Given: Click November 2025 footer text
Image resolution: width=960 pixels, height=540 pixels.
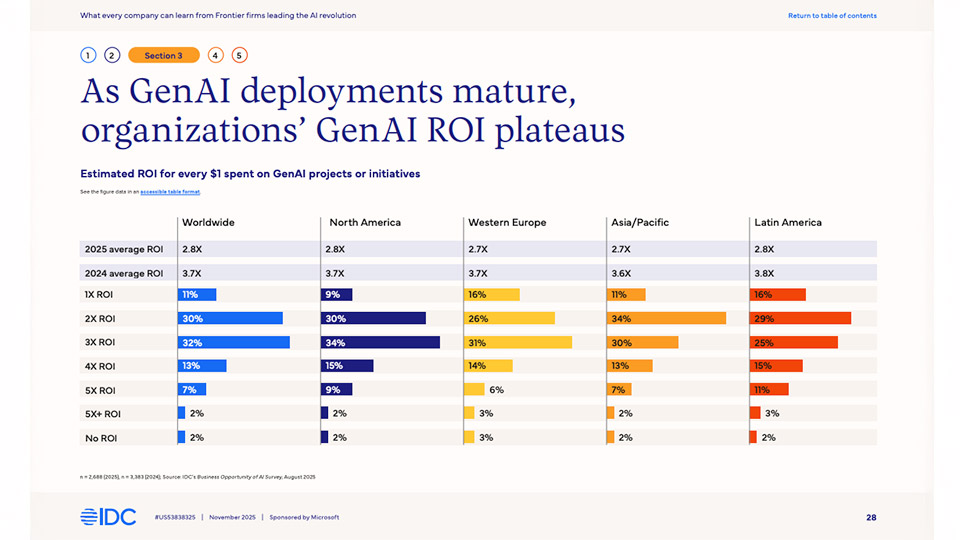Looking at the screenshot, I should pos(232,517).
